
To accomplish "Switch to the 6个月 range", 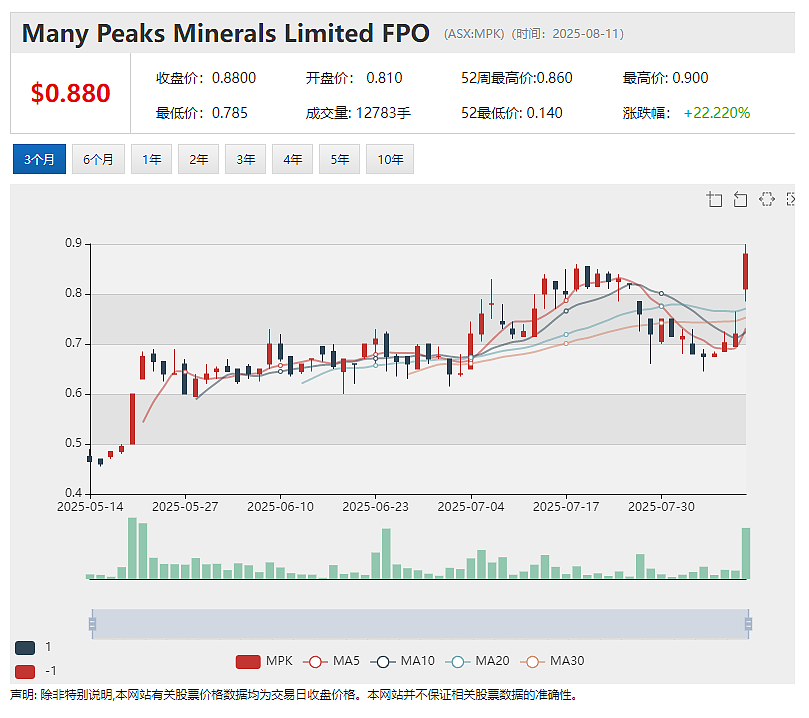I will pos(98,159).
